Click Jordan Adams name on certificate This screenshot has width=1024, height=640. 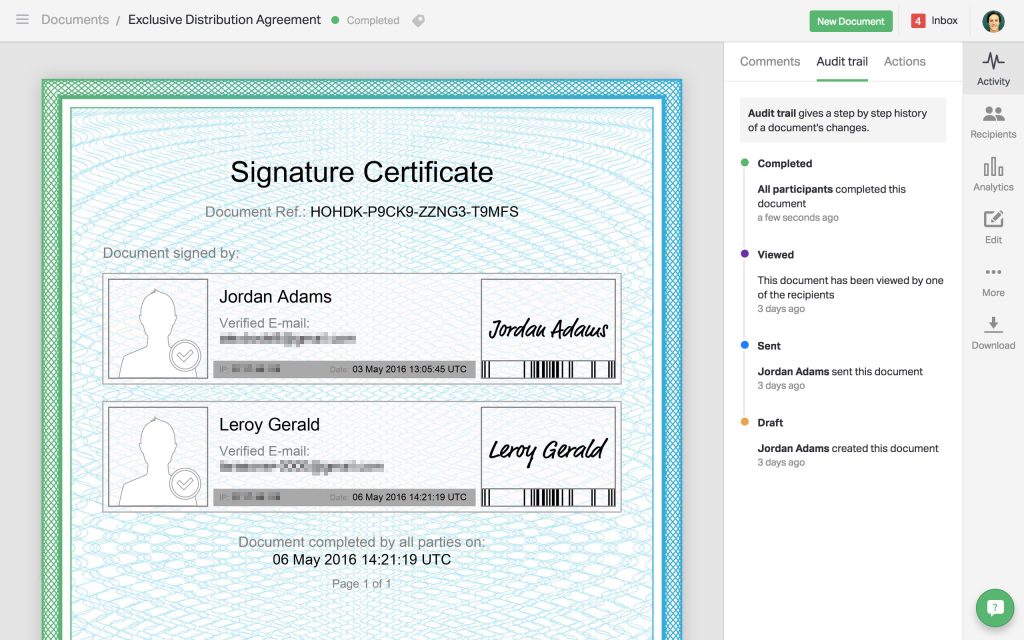click(275, 297)
